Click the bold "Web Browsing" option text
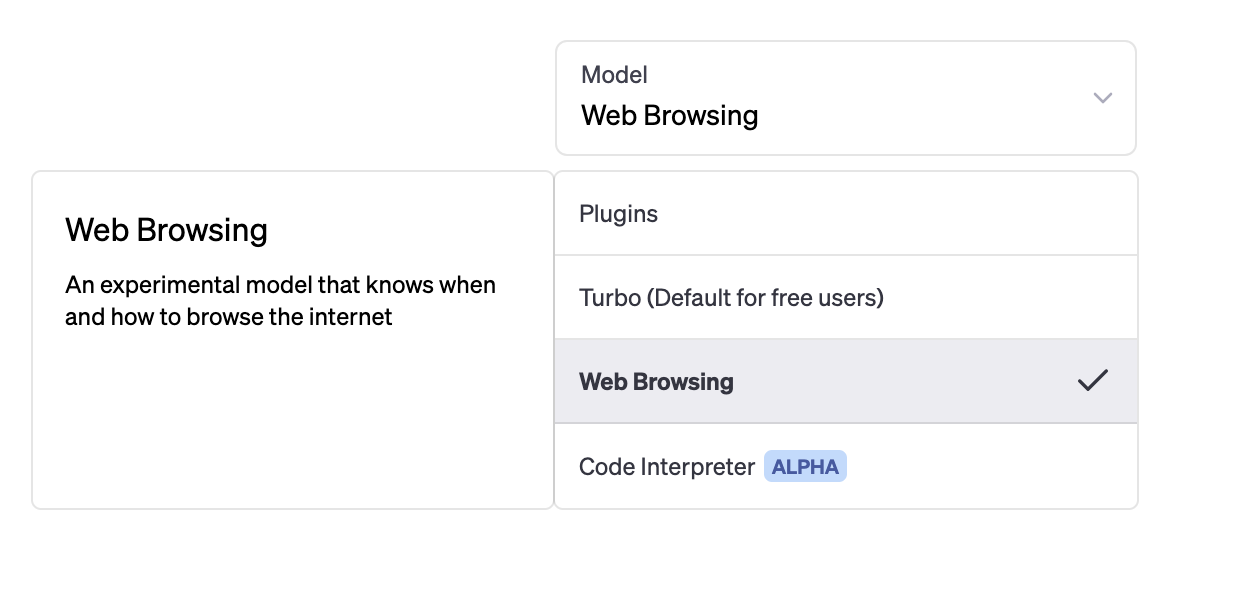 tap(656, 382)
